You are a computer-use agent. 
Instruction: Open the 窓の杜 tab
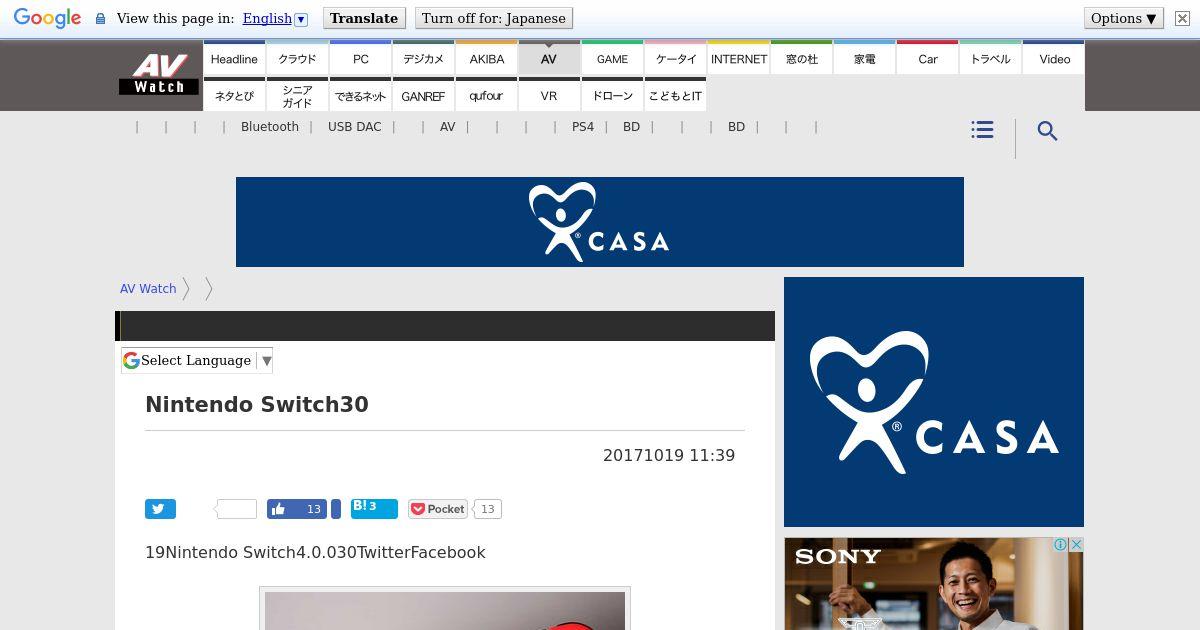click(802, 58)
